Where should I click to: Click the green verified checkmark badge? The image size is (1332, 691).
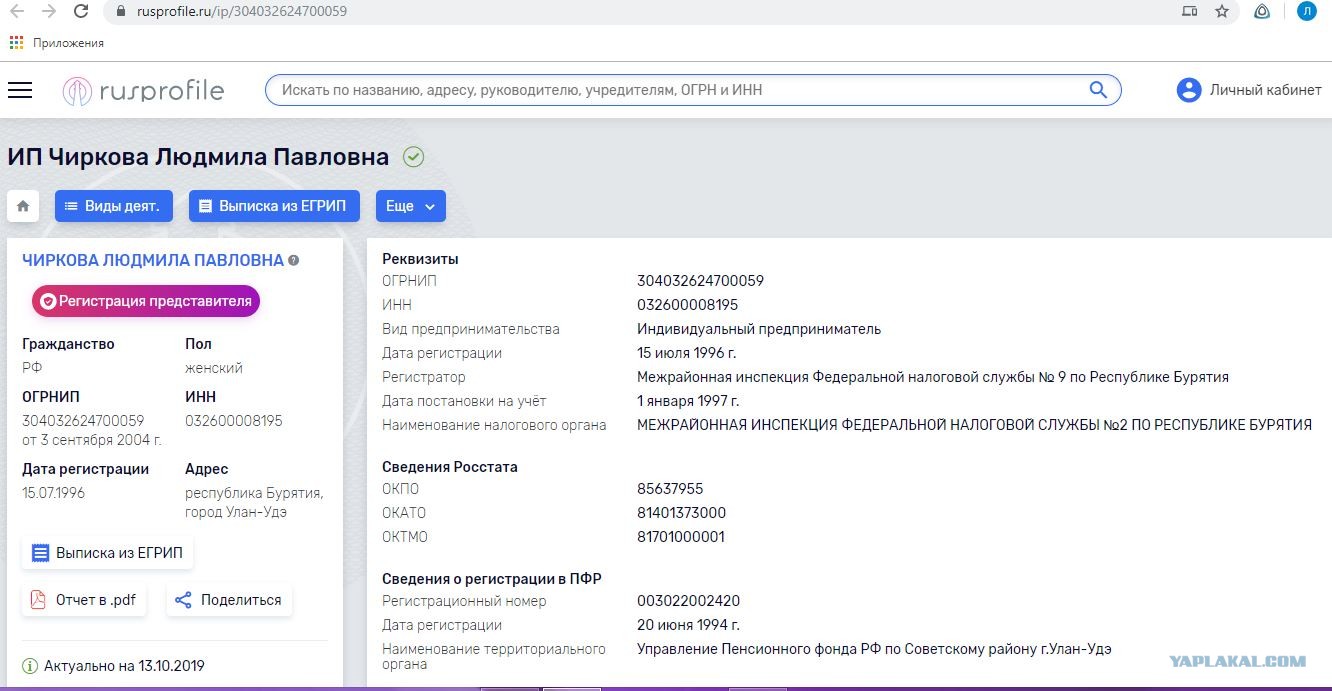coord(413,157)
